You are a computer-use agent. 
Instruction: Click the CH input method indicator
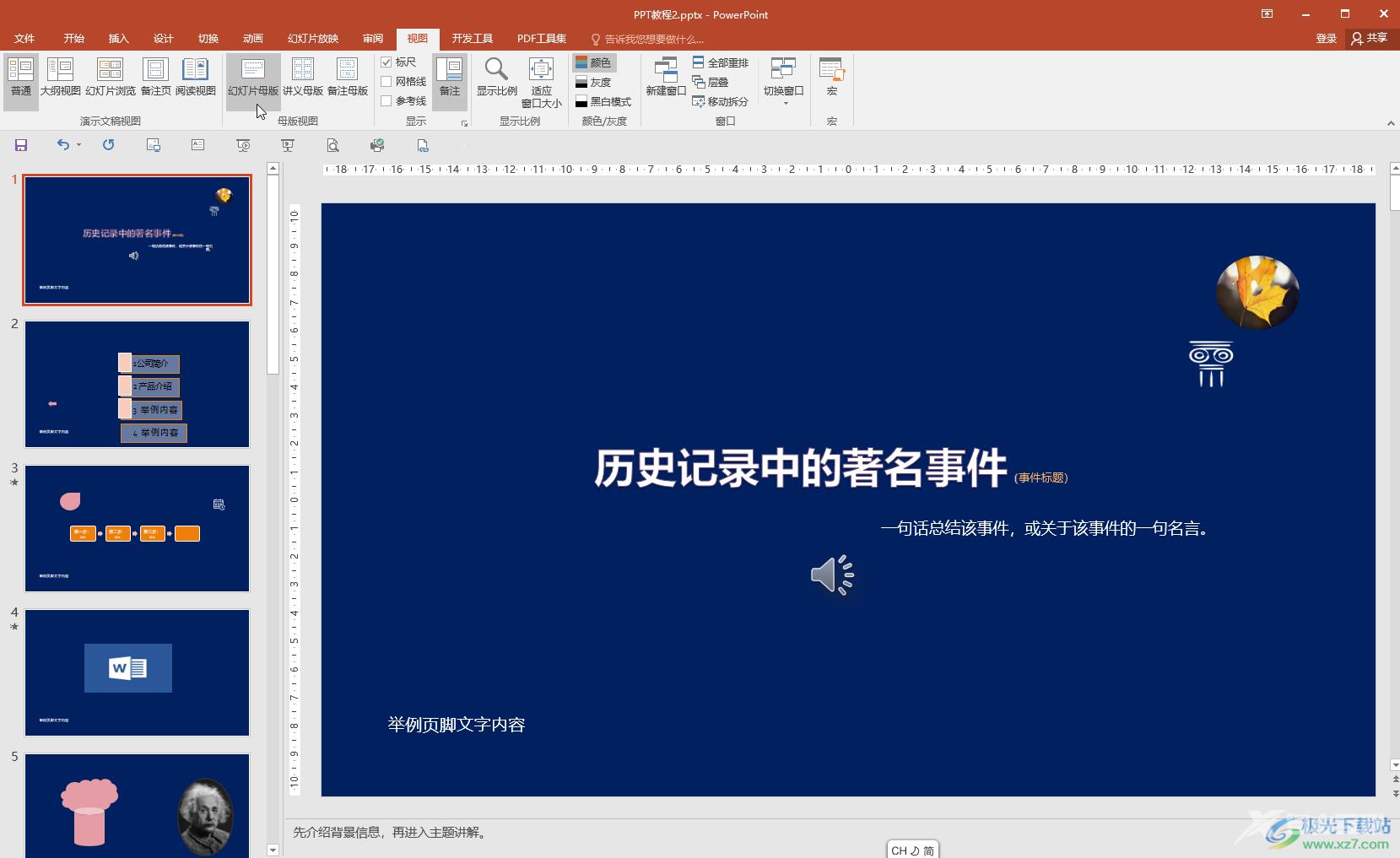tap(912, 850)
